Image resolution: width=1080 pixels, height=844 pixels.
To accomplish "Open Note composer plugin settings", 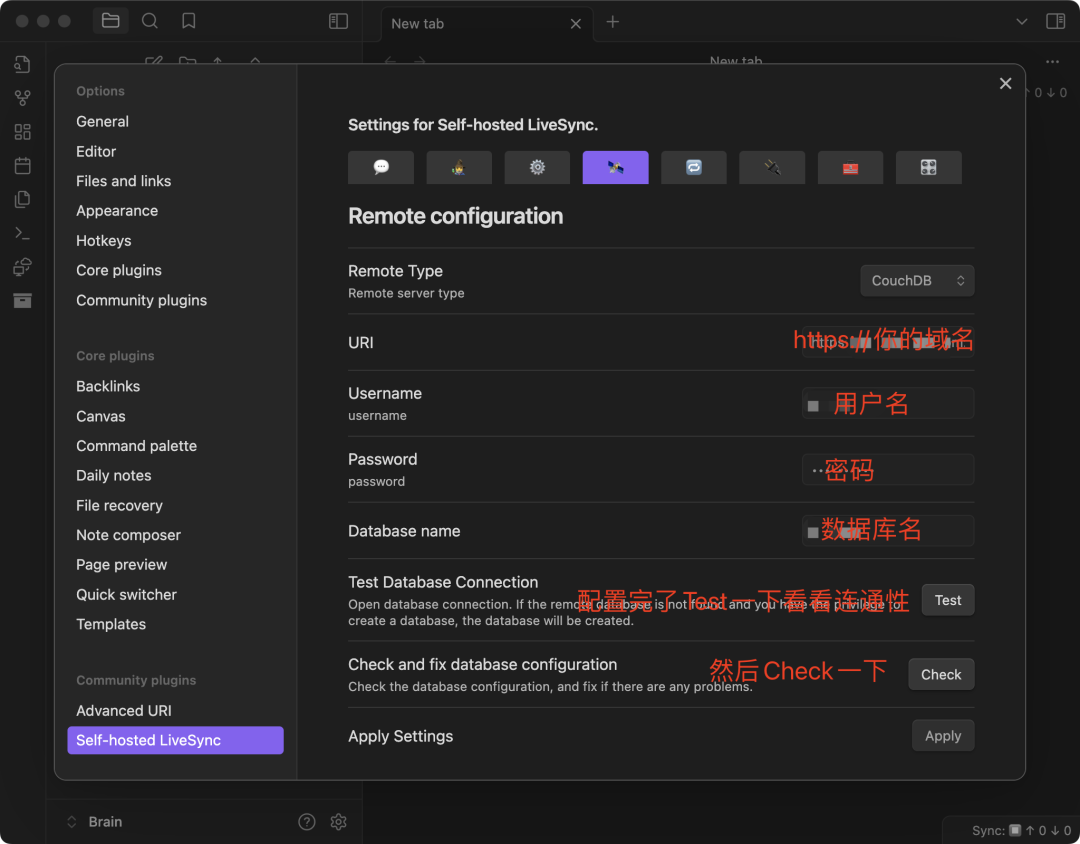I will tap(128, 535).
